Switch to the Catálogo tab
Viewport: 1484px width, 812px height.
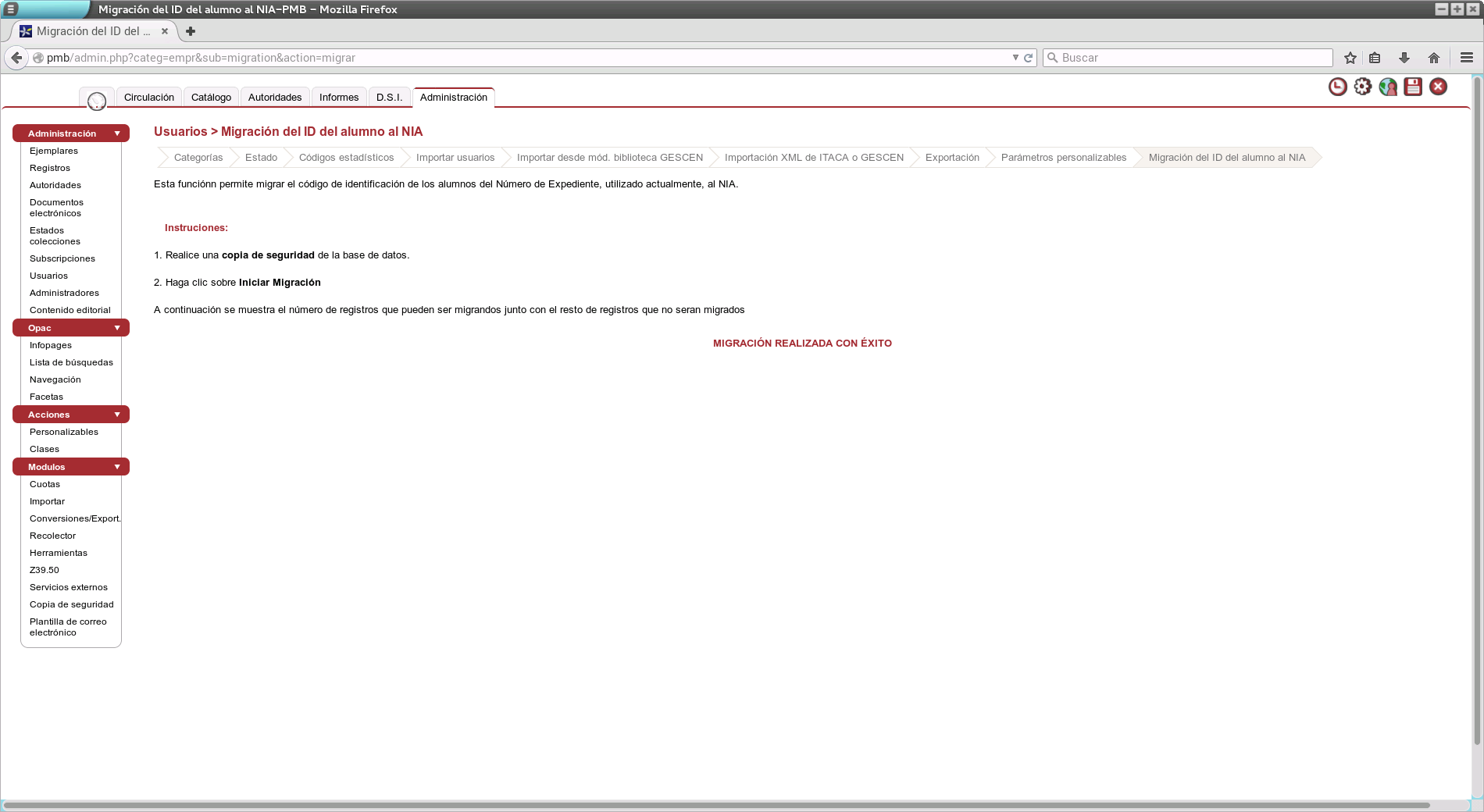[x=211, y=98]
